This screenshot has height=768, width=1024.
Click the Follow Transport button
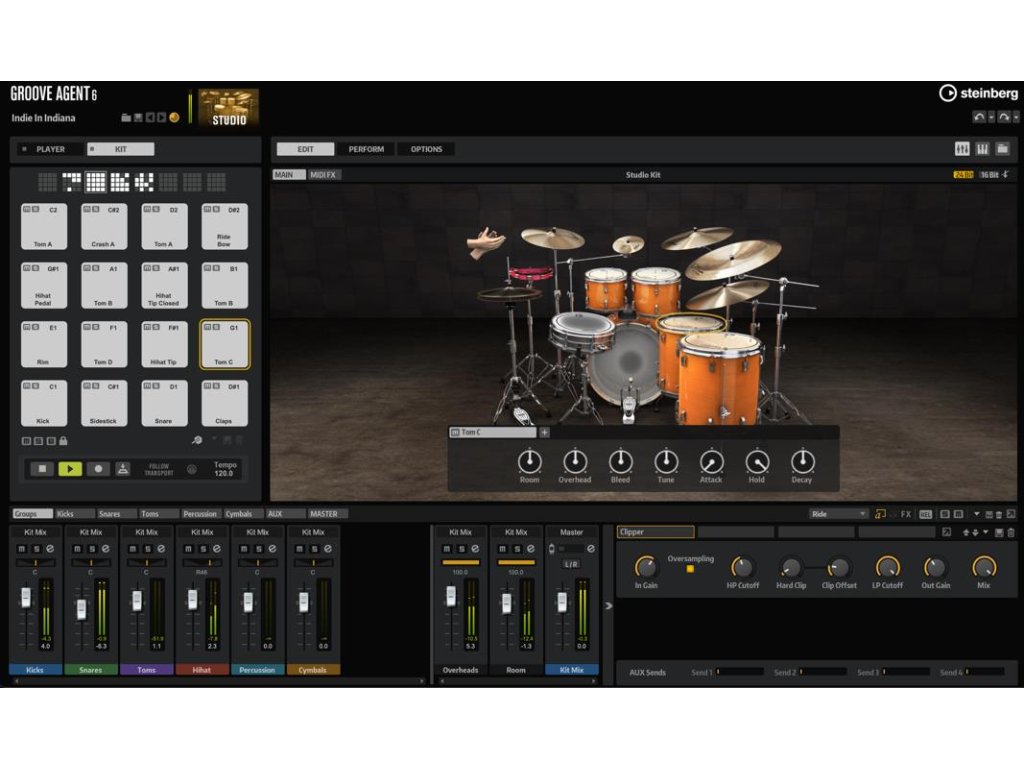pos(159,468)
